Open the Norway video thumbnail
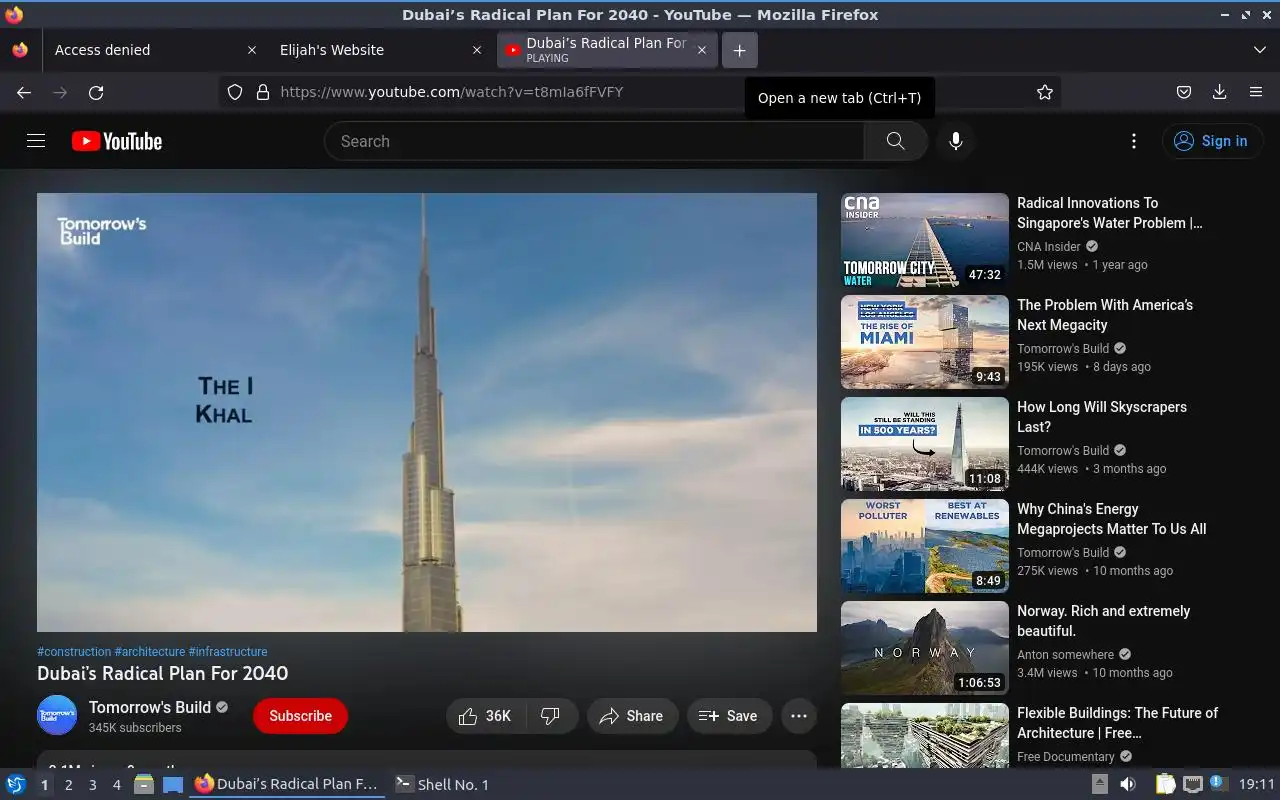 click(x=925, y=648)
